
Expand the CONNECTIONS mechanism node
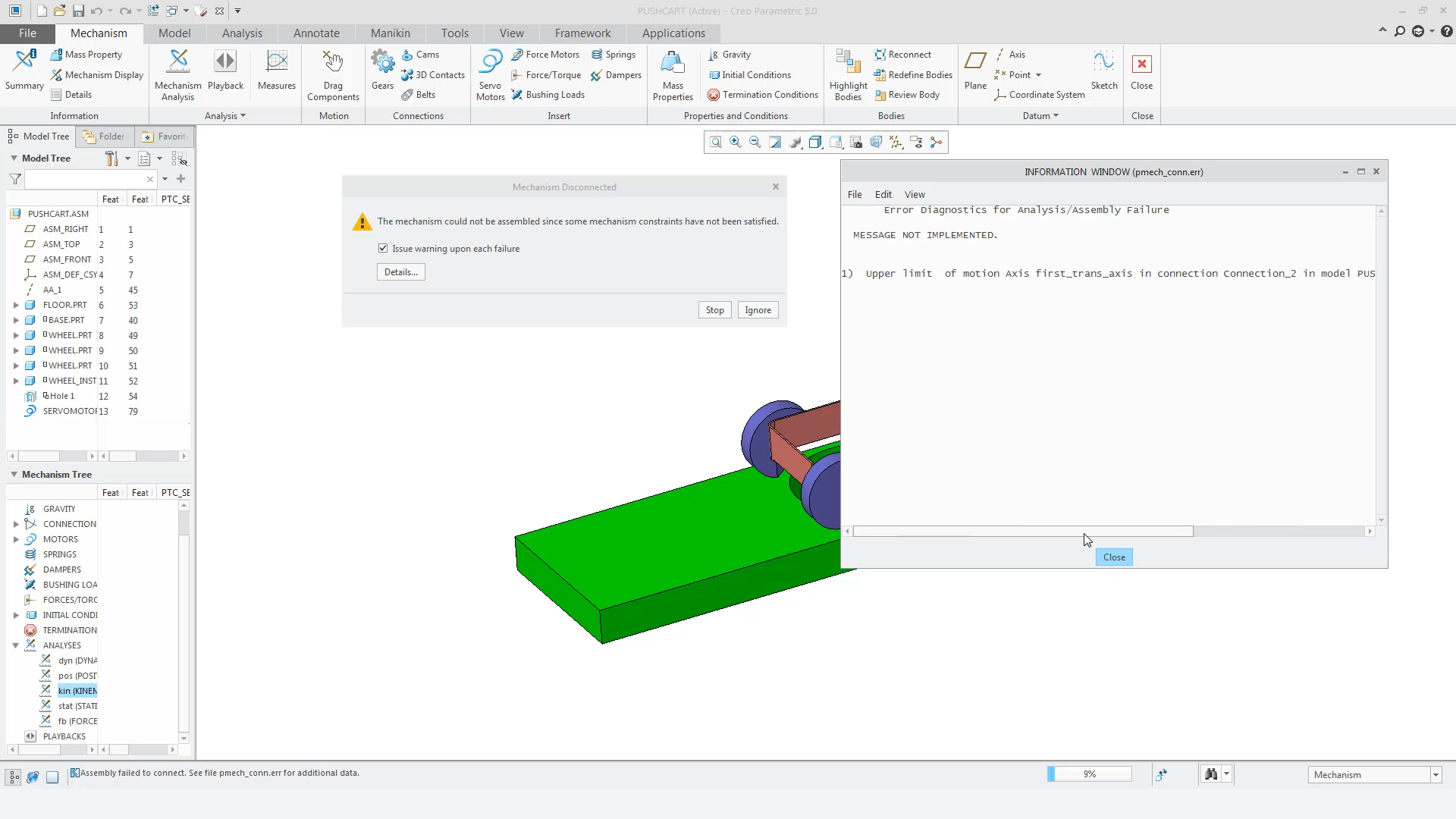coord(16,524)
